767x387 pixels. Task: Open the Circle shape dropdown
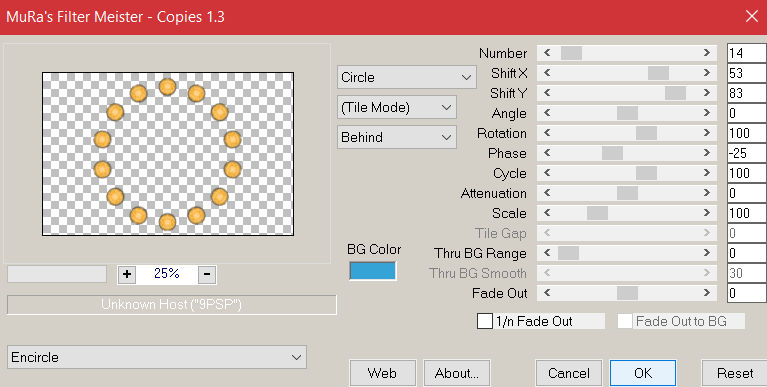406,77
